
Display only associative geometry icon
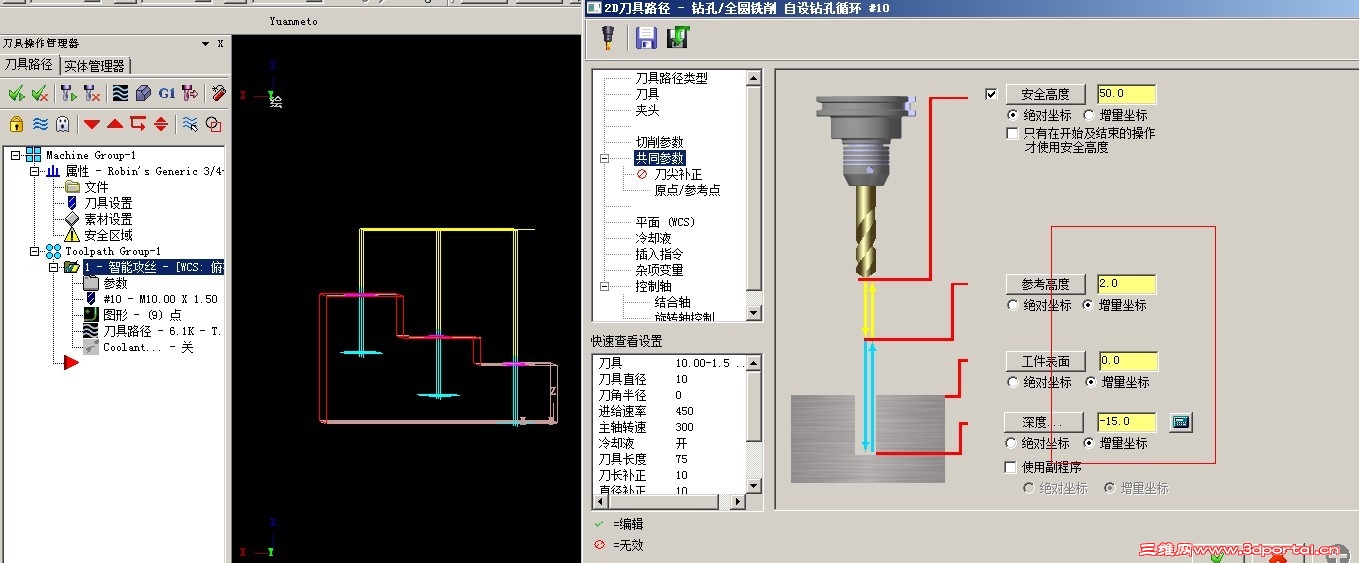213,124
